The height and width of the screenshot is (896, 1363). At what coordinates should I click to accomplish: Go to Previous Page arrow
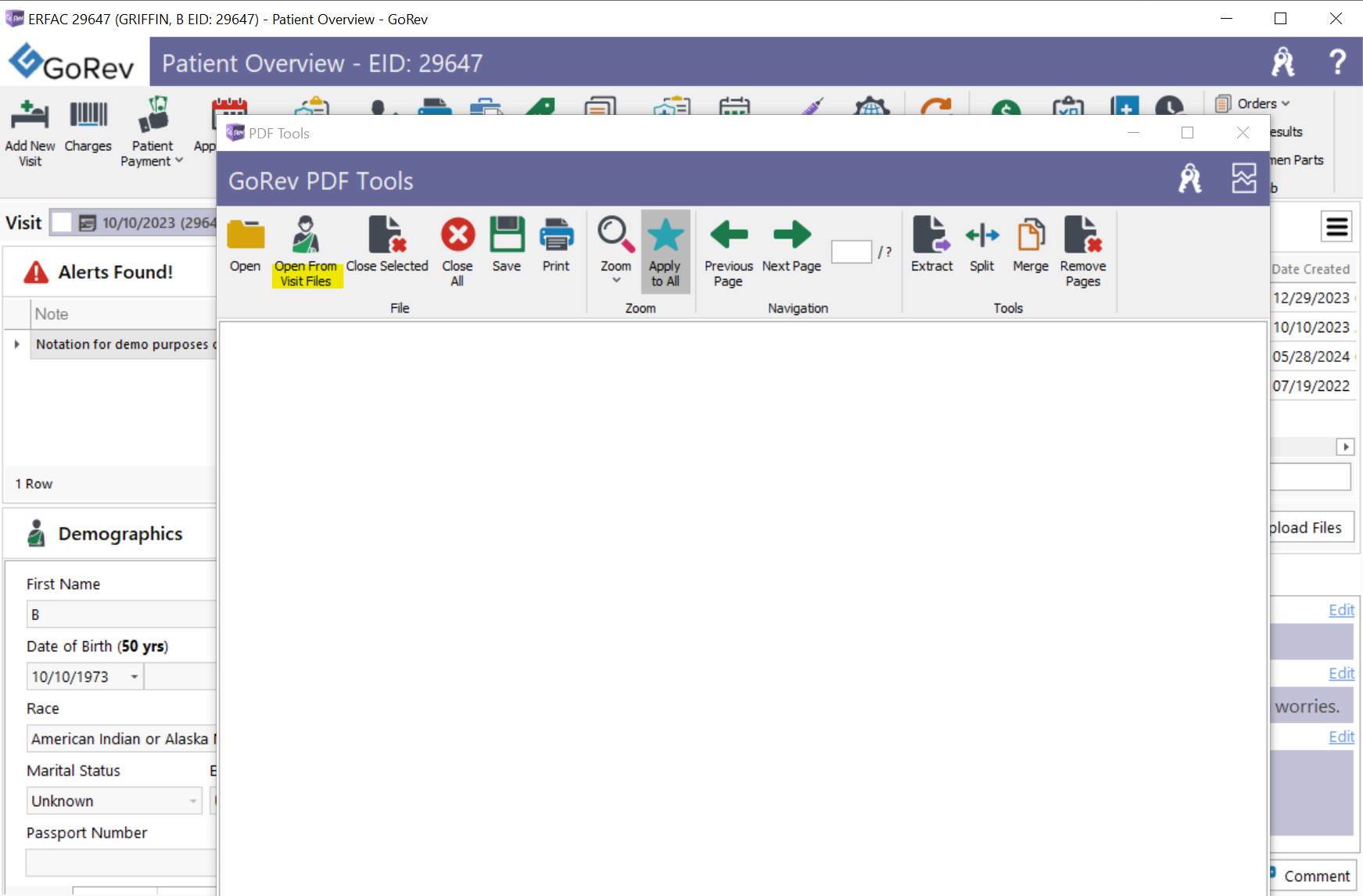pyautogui.click(x=729, y=235)
